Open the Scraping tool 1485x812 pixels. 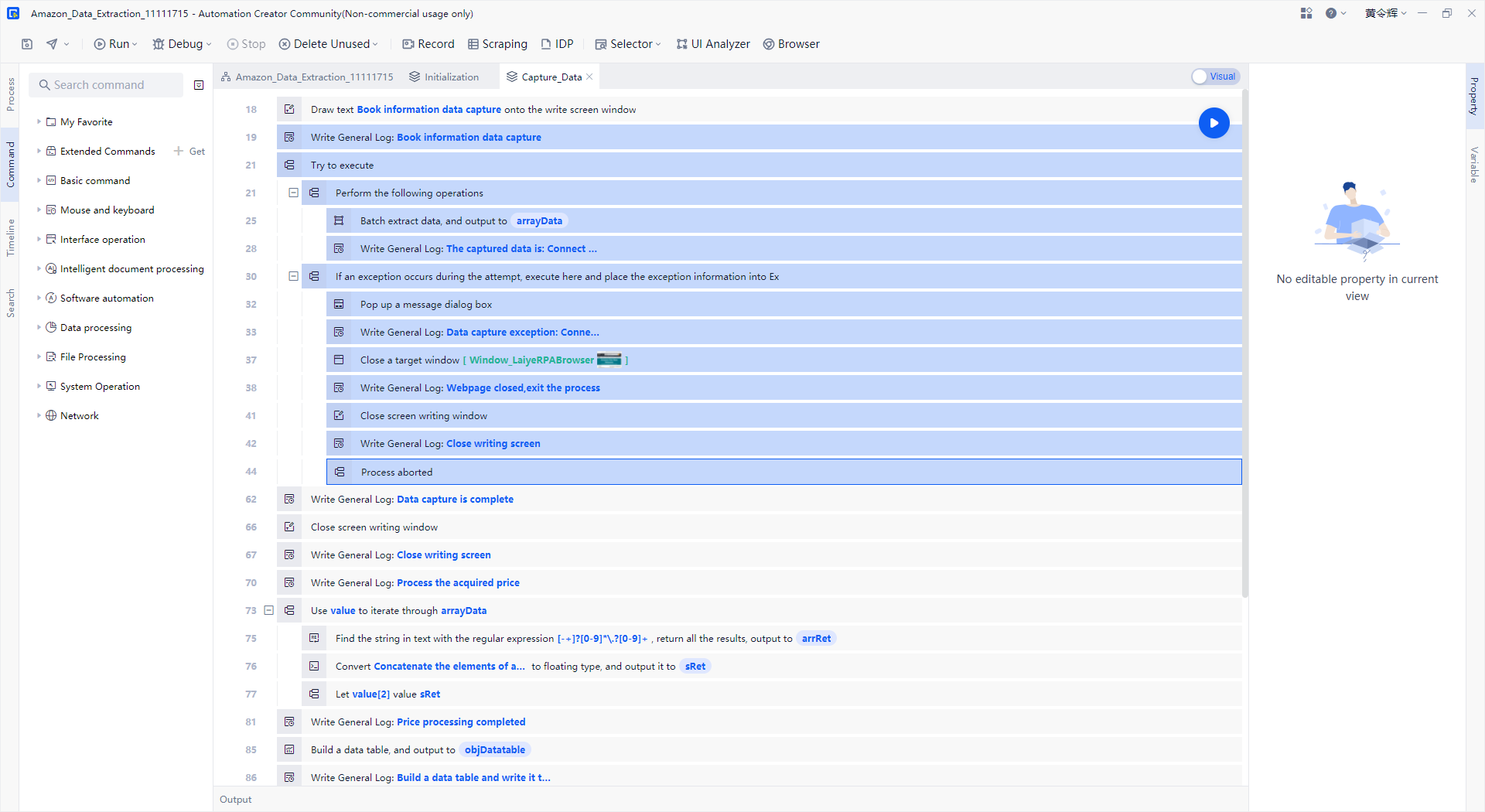pos(497,44)
